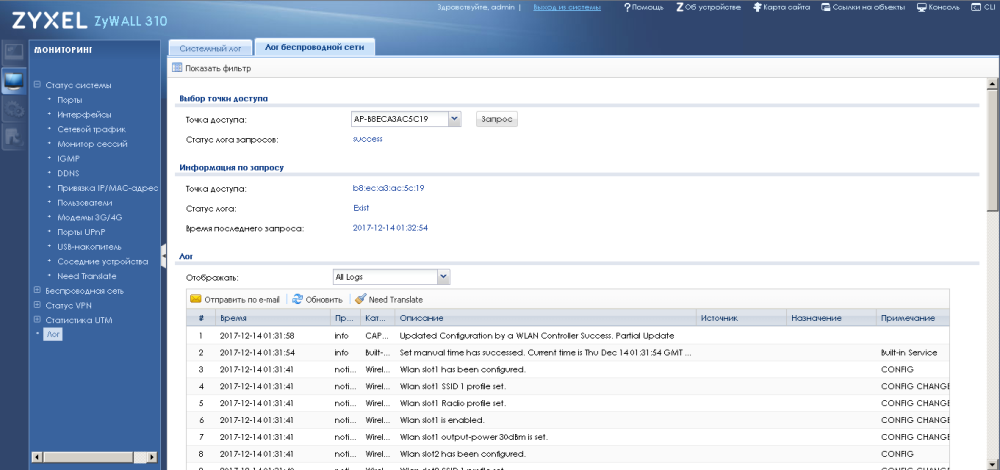Sort by the Описание column header
The image size is (1000, 470).
544,318
